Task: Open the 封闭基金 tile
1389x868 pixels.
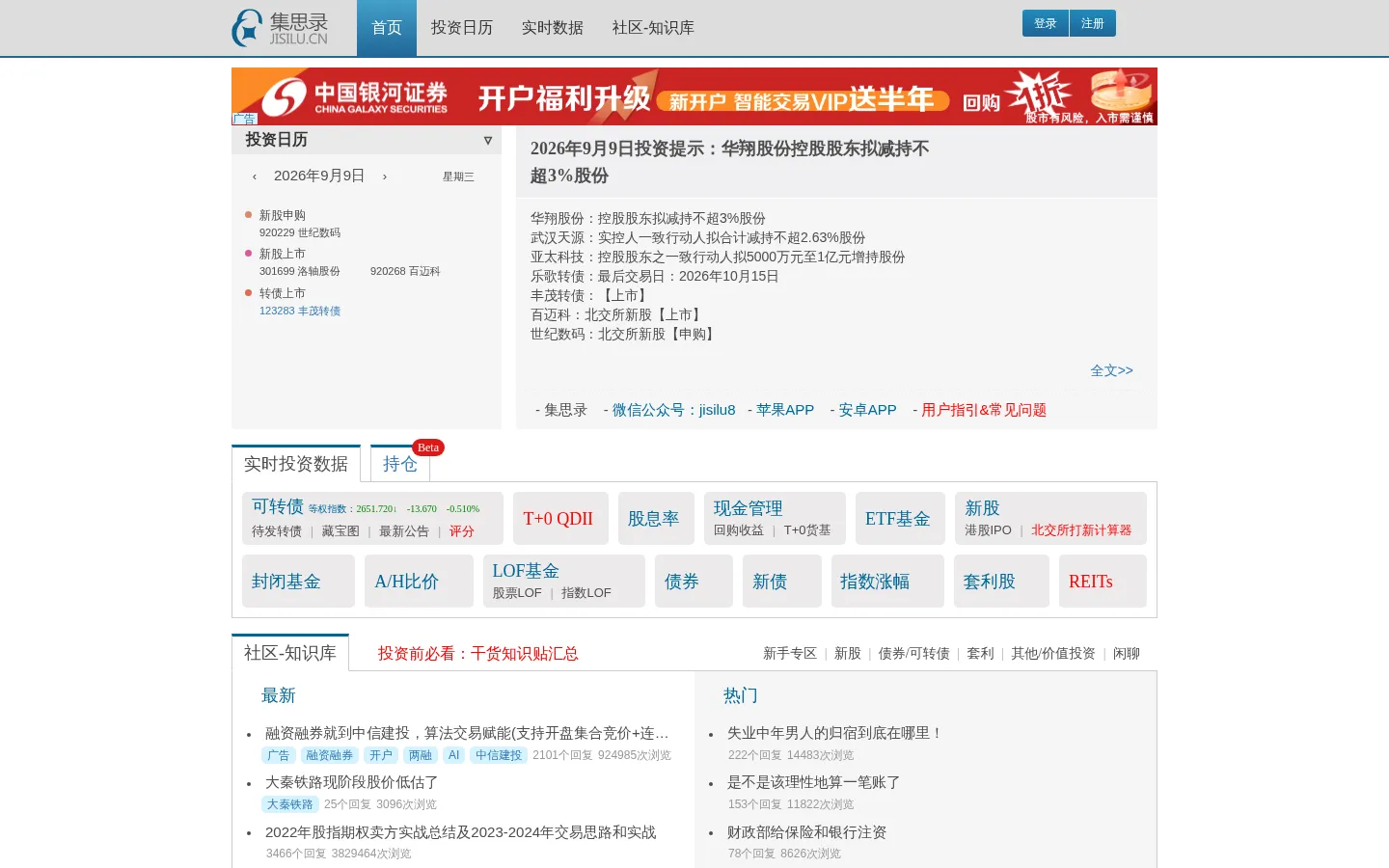Action: (298, 582)
